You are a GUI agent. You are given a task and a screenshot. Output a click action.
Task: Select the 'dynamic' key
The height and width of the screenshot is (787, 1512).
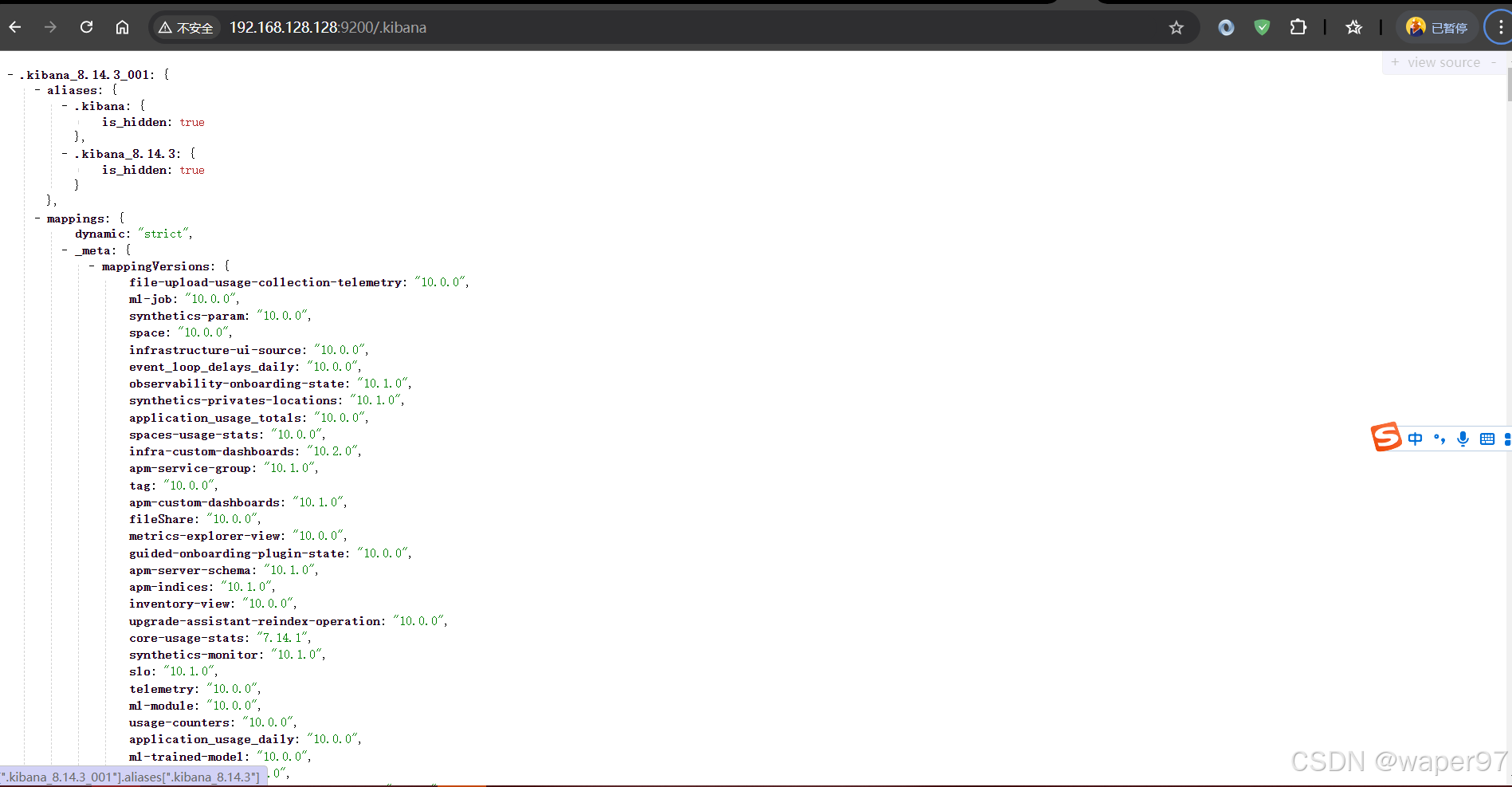[100, 234]
